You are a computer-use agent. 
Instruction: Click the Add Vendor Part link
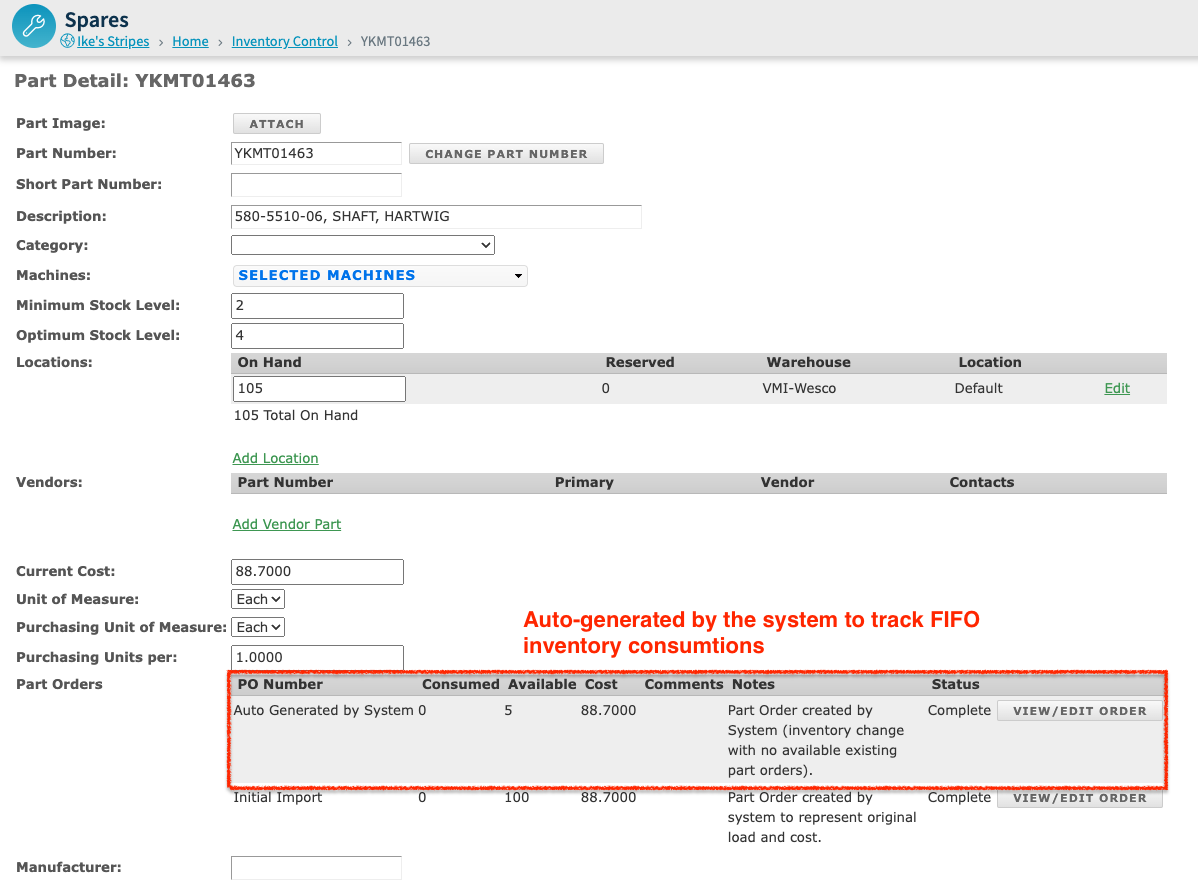pos(287,524)
